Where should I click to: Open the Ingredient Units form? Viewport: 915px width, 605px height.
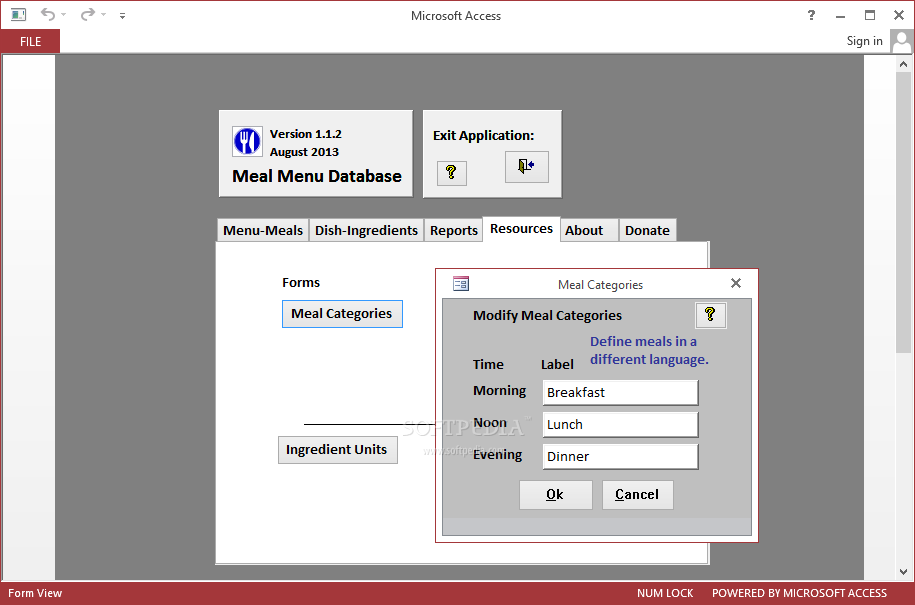tap(337, 450)
